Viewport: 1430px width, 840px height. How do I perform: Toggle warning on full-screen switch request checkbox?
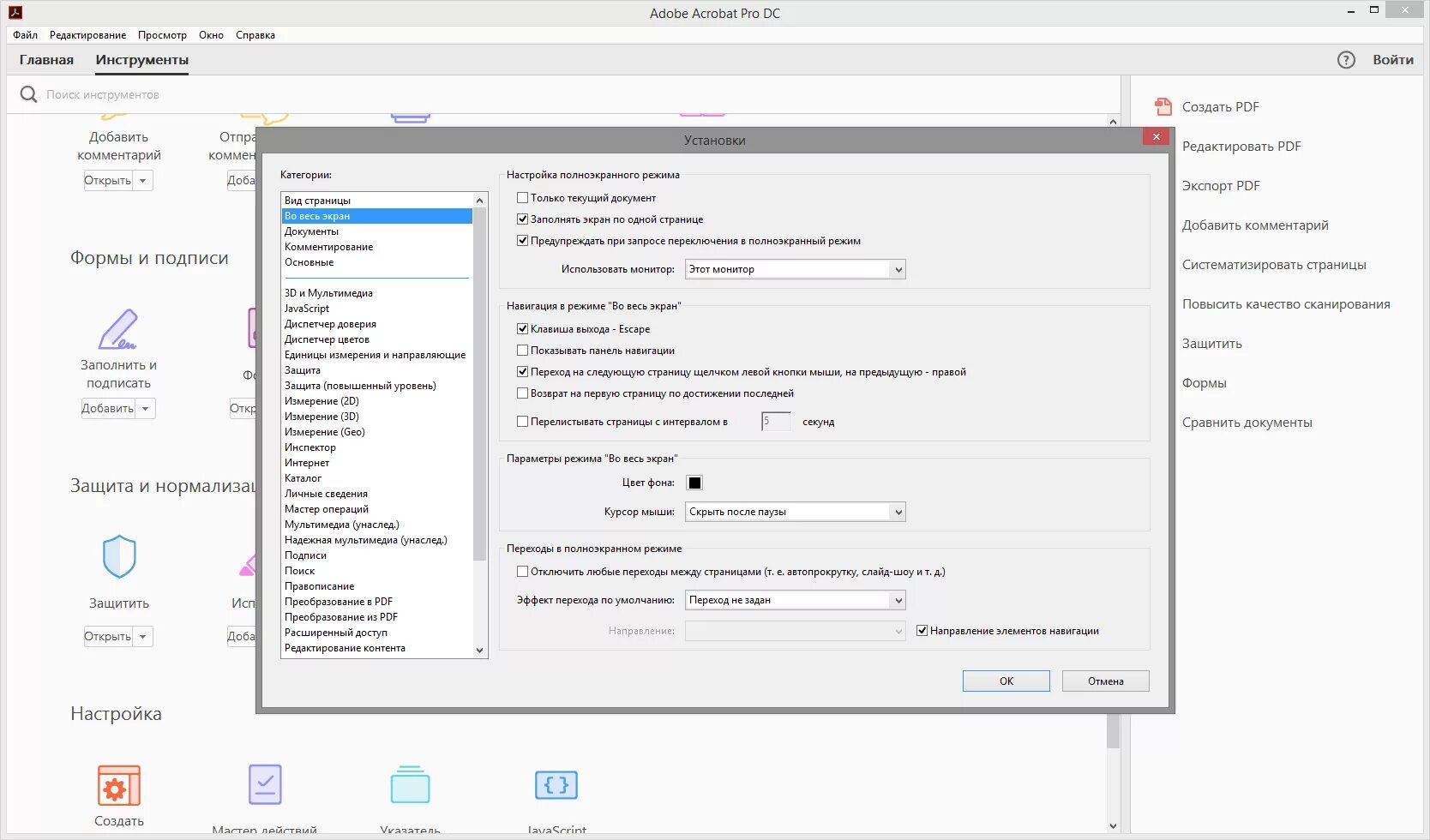coord(522,241)
